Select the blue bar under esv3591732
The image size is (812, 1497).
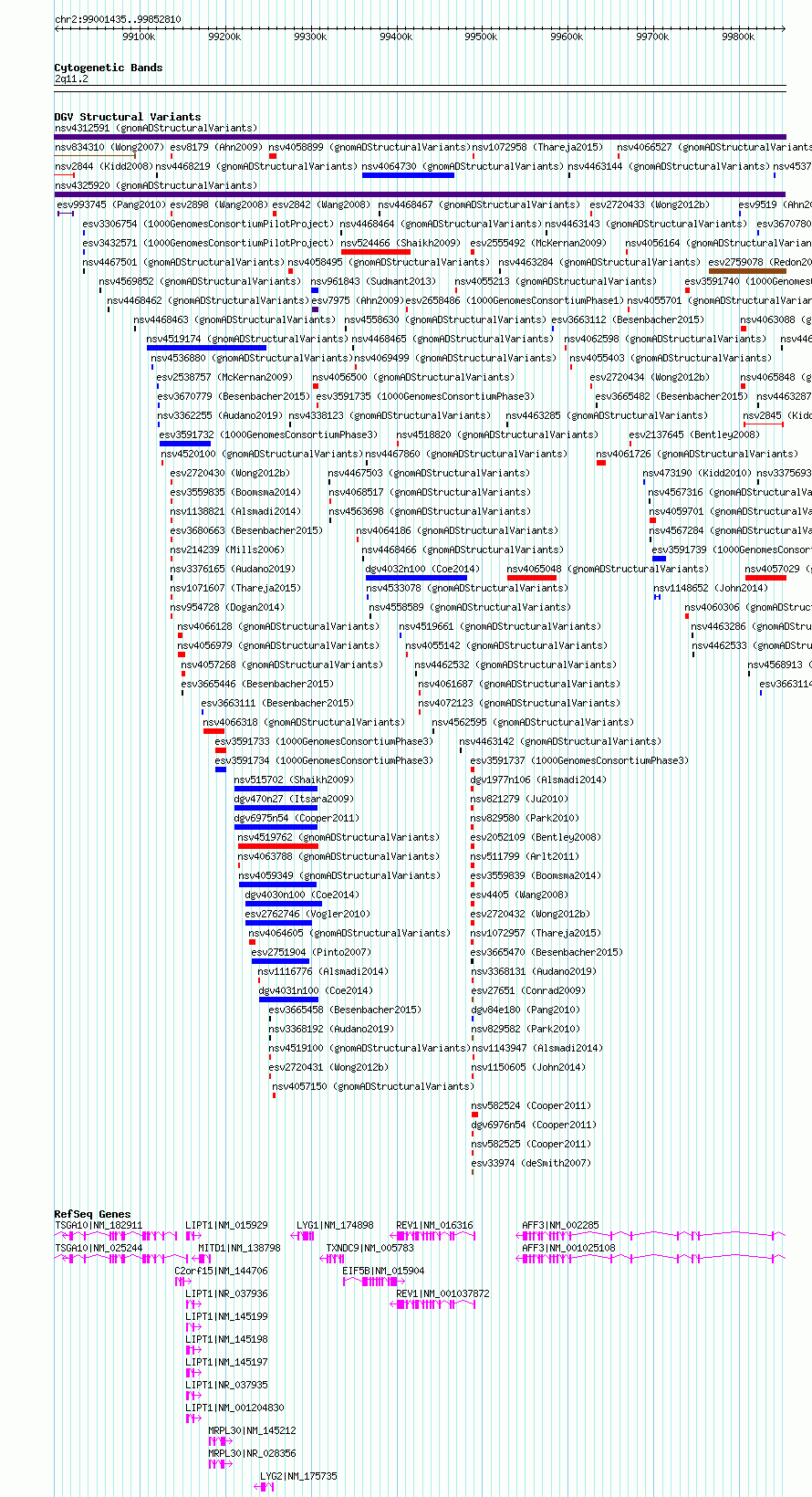pos(185,443)
